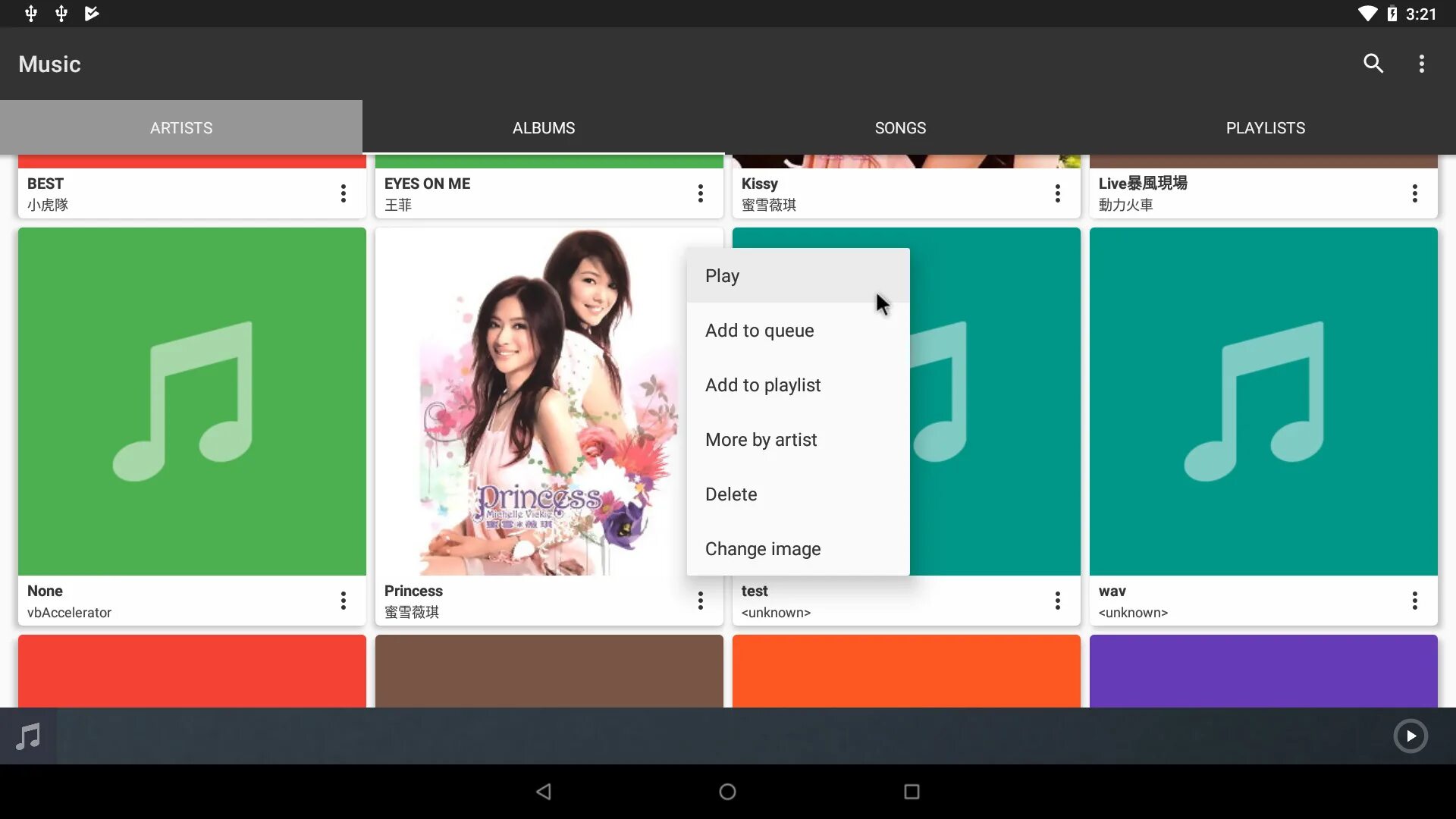Switch to the ARTISTS tab
Viewport: 1456px width, 819px height.
point(181,127)
